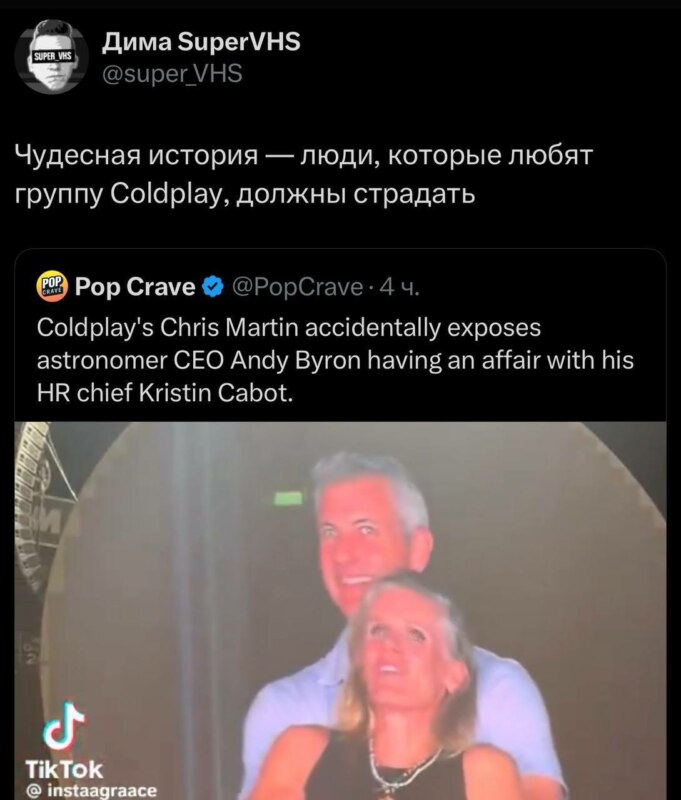The image size is (681, 800).
Task: Open the @super_VHS handle link
Action: point(172,74)
